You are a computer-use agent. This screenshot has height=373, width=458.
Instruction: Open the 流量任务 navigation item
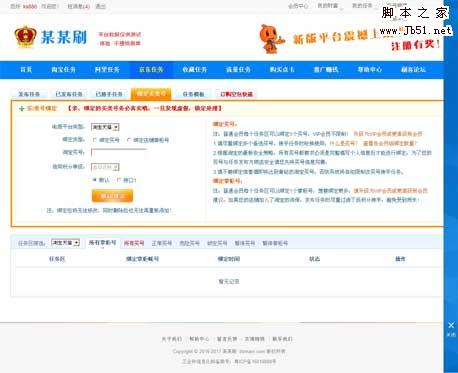click(x=238, y=70)
